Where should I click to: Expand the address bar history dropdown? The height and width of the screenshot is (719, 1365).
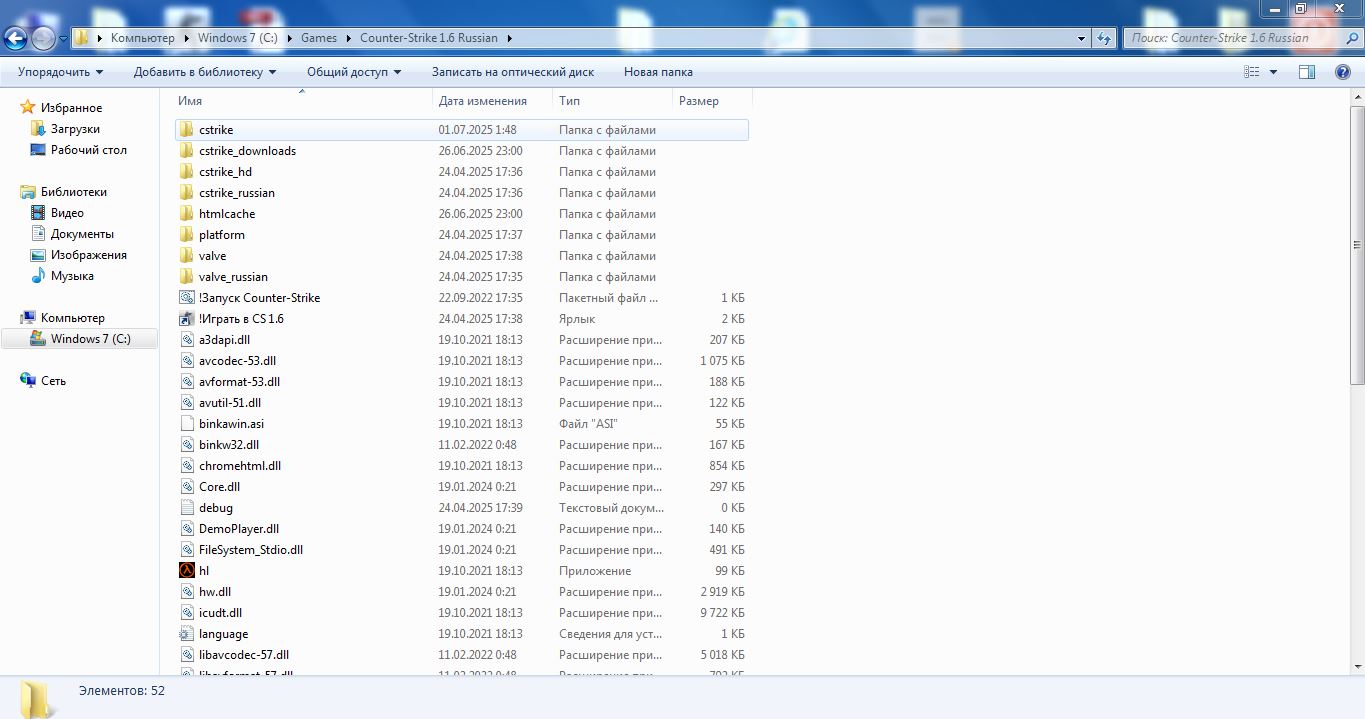[1082, 38]
